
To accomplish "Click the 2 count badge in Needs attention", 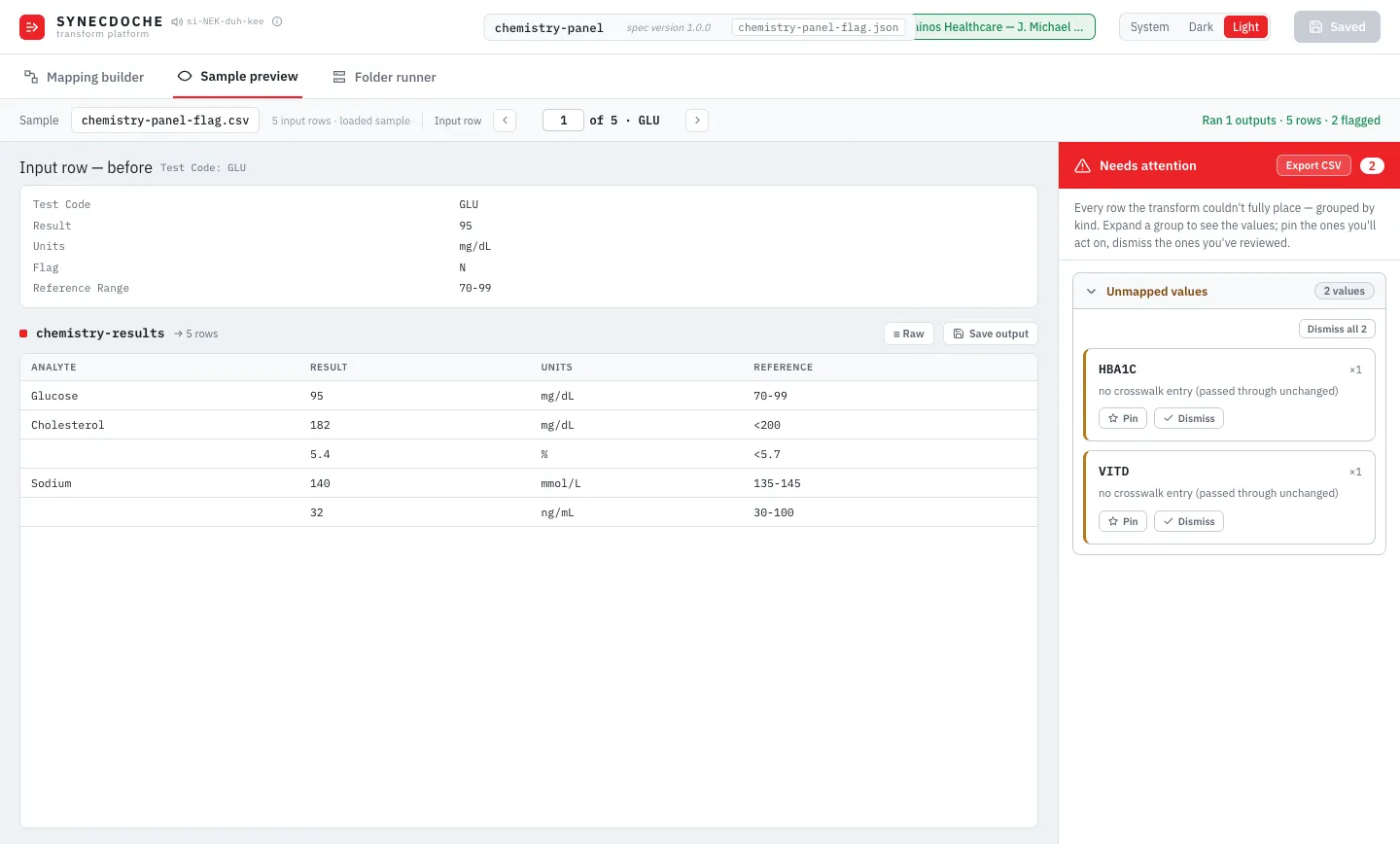I will click(1372, 166).
